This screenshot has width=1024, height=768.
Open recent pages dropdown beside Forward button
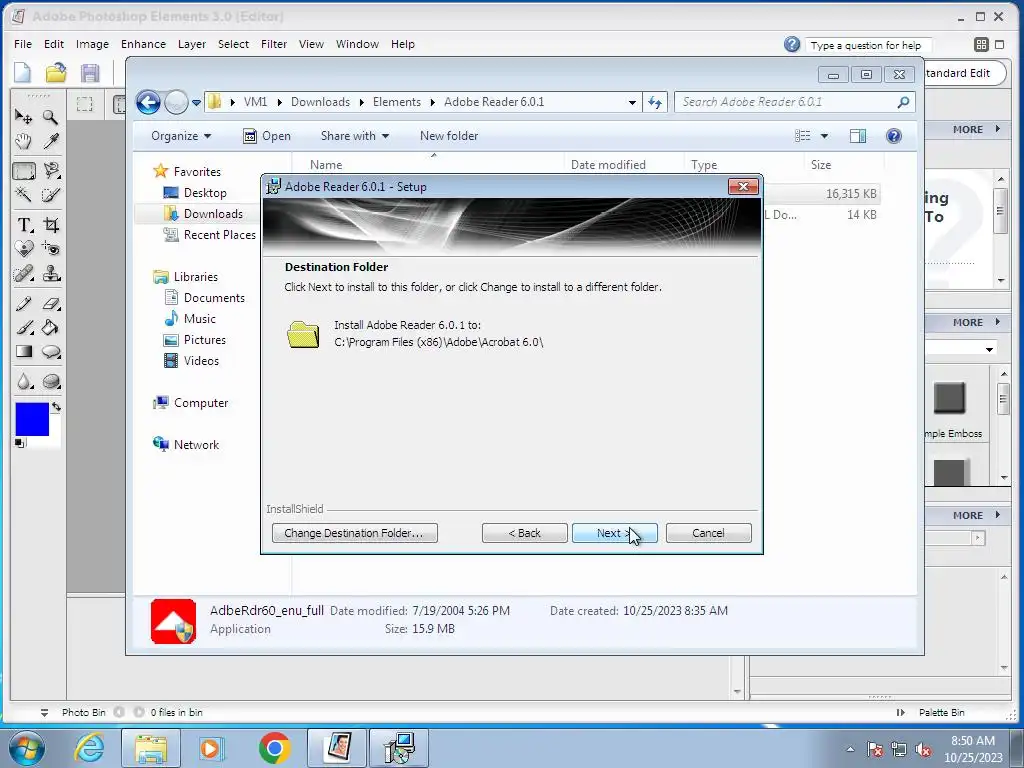pos(196,103)
